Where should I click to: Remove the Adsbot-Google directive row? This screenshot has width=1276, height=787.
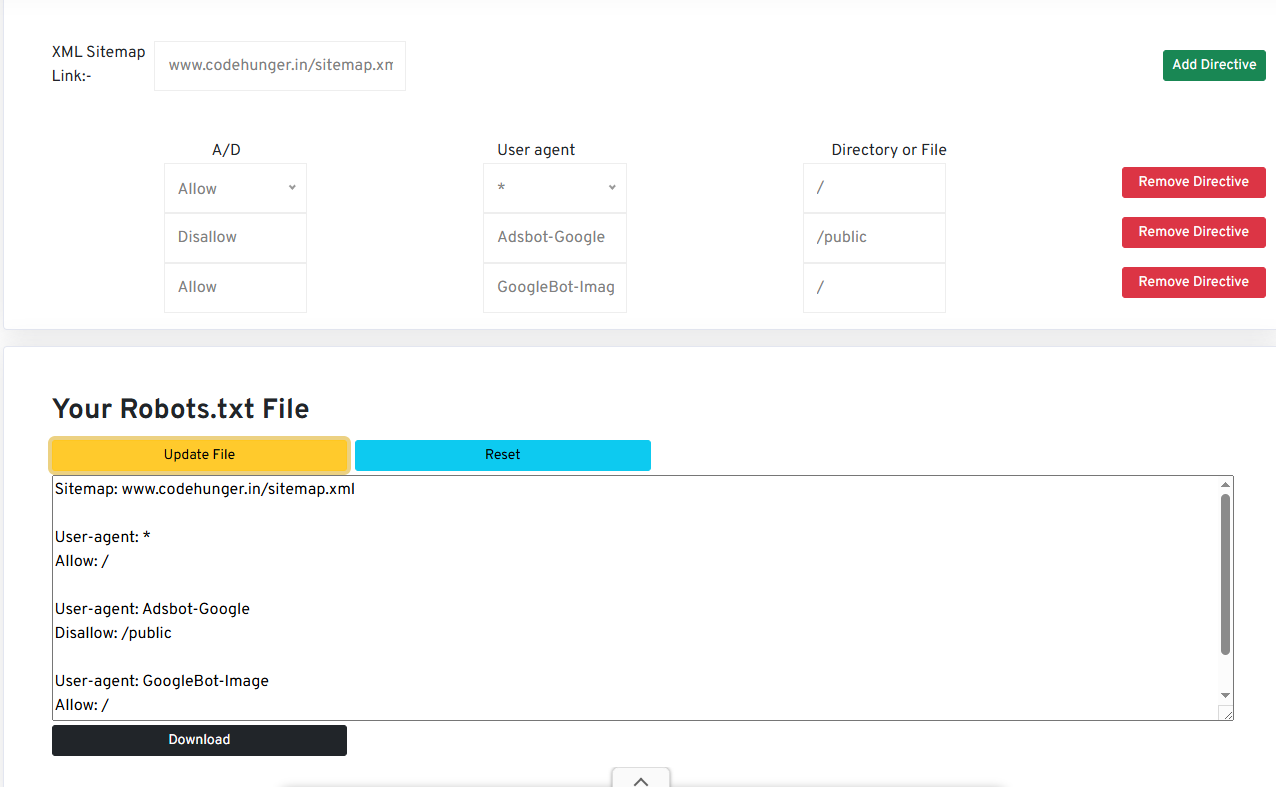pyautogui.click(x=1193, y=231)
